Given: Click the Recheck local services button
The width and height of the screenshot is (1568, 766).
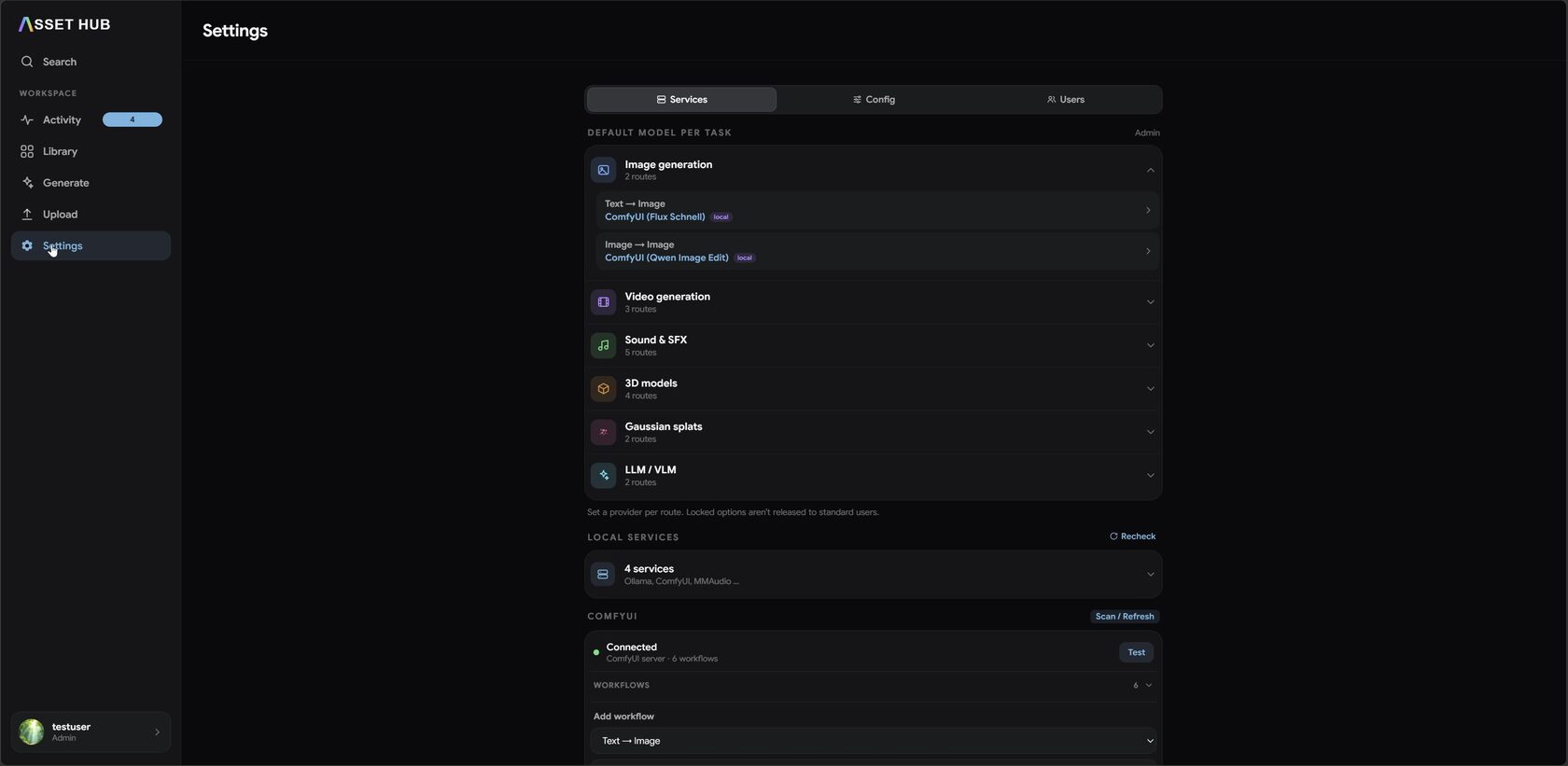Looking at the screenshot, I should pos(1132,536).
